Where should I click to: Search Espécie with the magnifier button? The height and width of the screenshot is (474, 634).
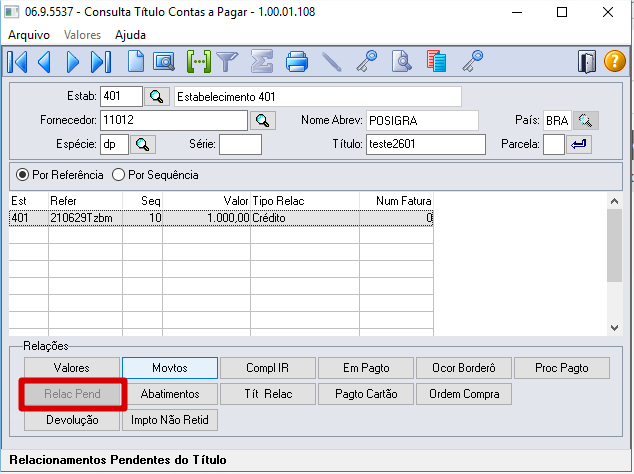click(x=143, y=144)
